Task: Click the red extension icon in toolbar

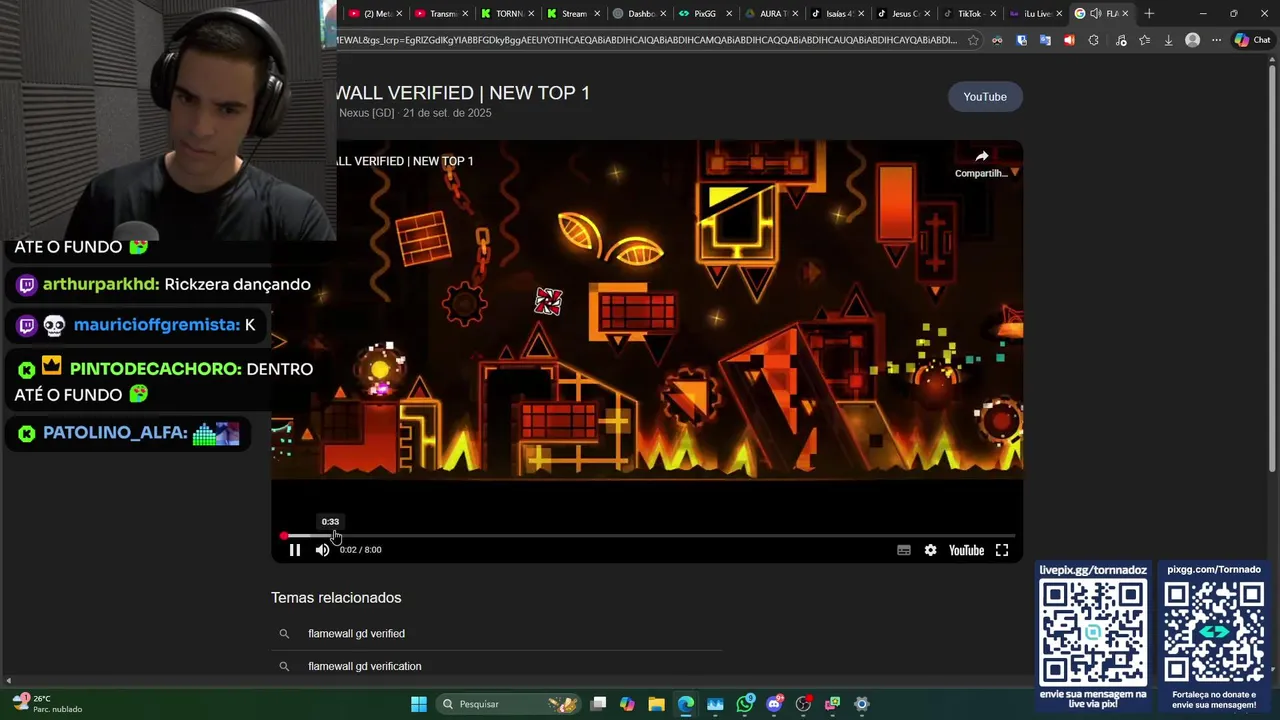Action: (1069, 40)
